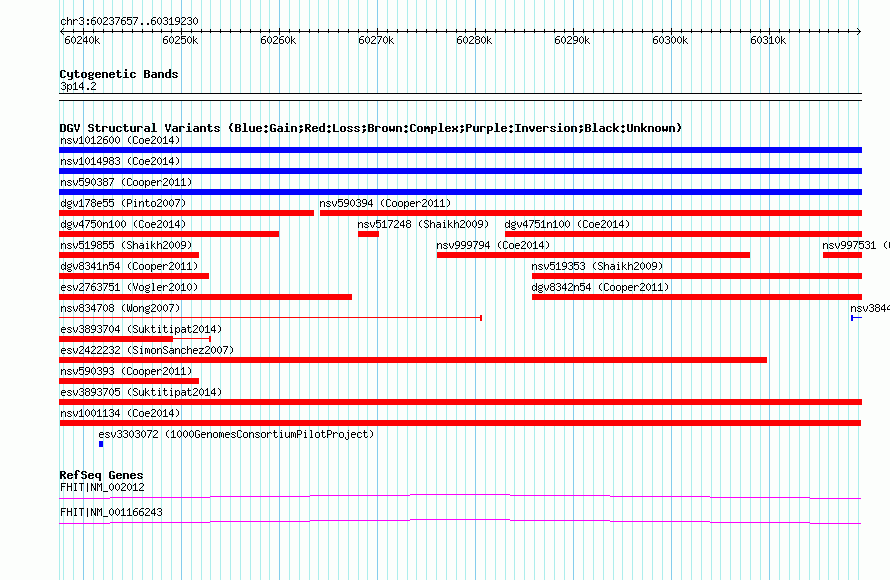Image resolution: width=890 pixels, height=580 pixels.
Task: Click the esv3303072 (1000GenomesConsortiumPilotProject) label
Action: [x=236, y=434]
